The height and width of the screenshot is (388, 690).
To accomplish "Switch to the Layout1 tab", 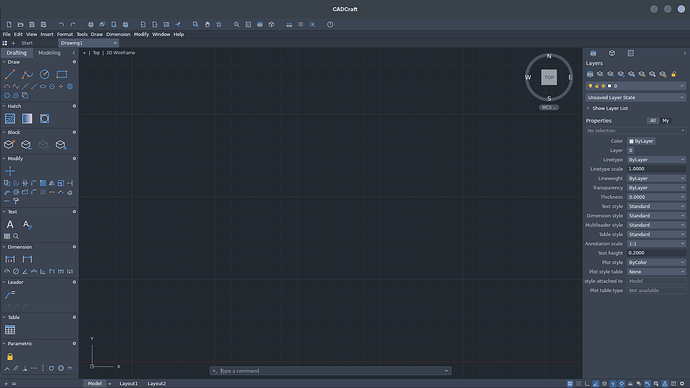I will point(128,384).
